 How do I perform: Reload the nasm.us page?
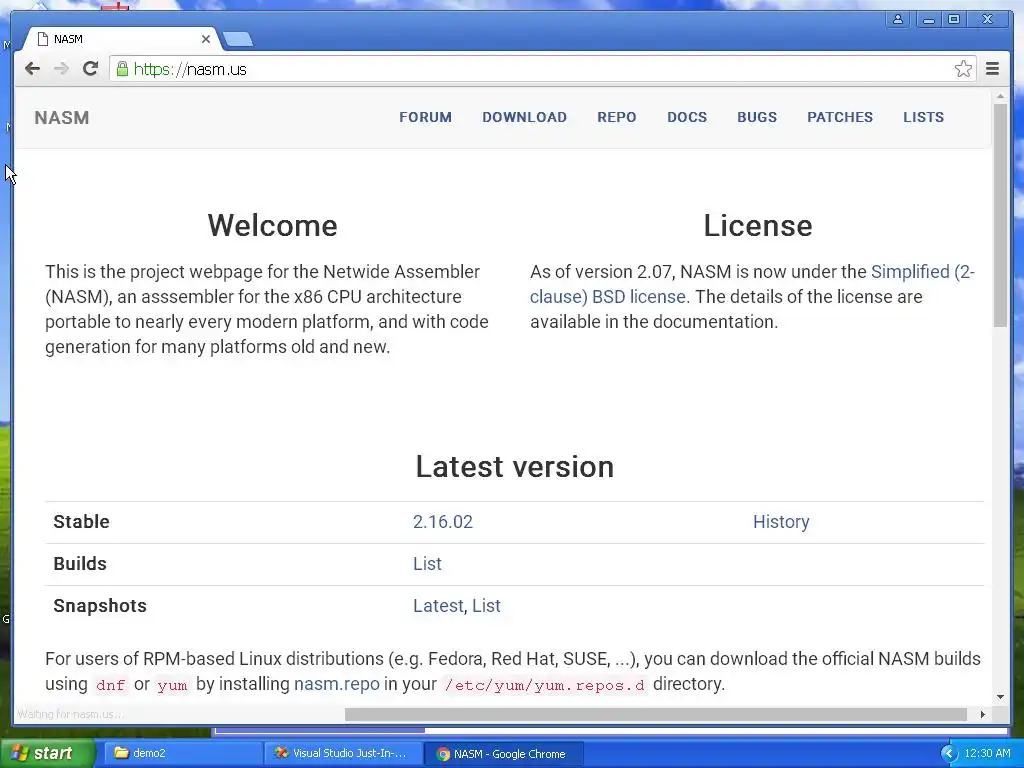pos(90,69)
